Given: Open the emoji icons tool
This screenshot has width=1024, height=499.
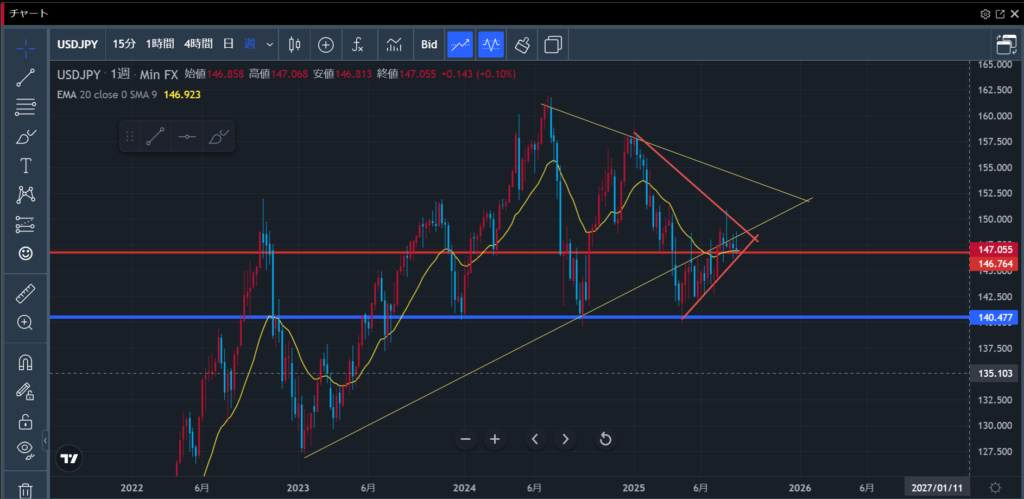Looking at the screenshot, I should tap(25, 253).
